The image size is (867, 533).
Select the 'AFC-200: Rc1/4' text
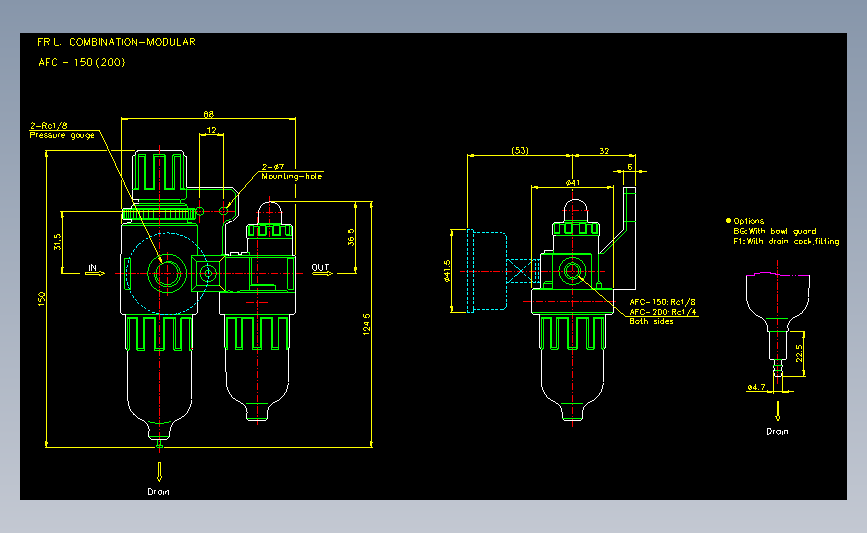(x=662, y=312)
